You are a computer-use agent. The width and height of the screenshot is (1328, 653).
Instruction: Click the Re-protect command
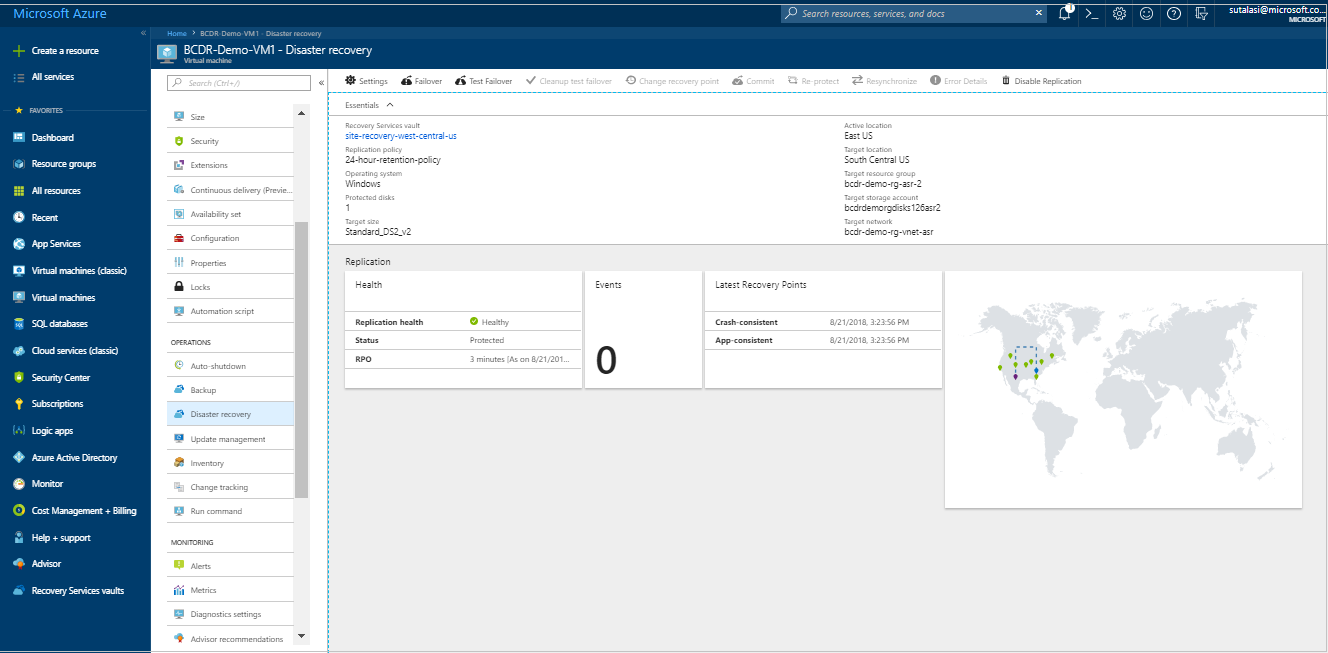tap(813, 81)
